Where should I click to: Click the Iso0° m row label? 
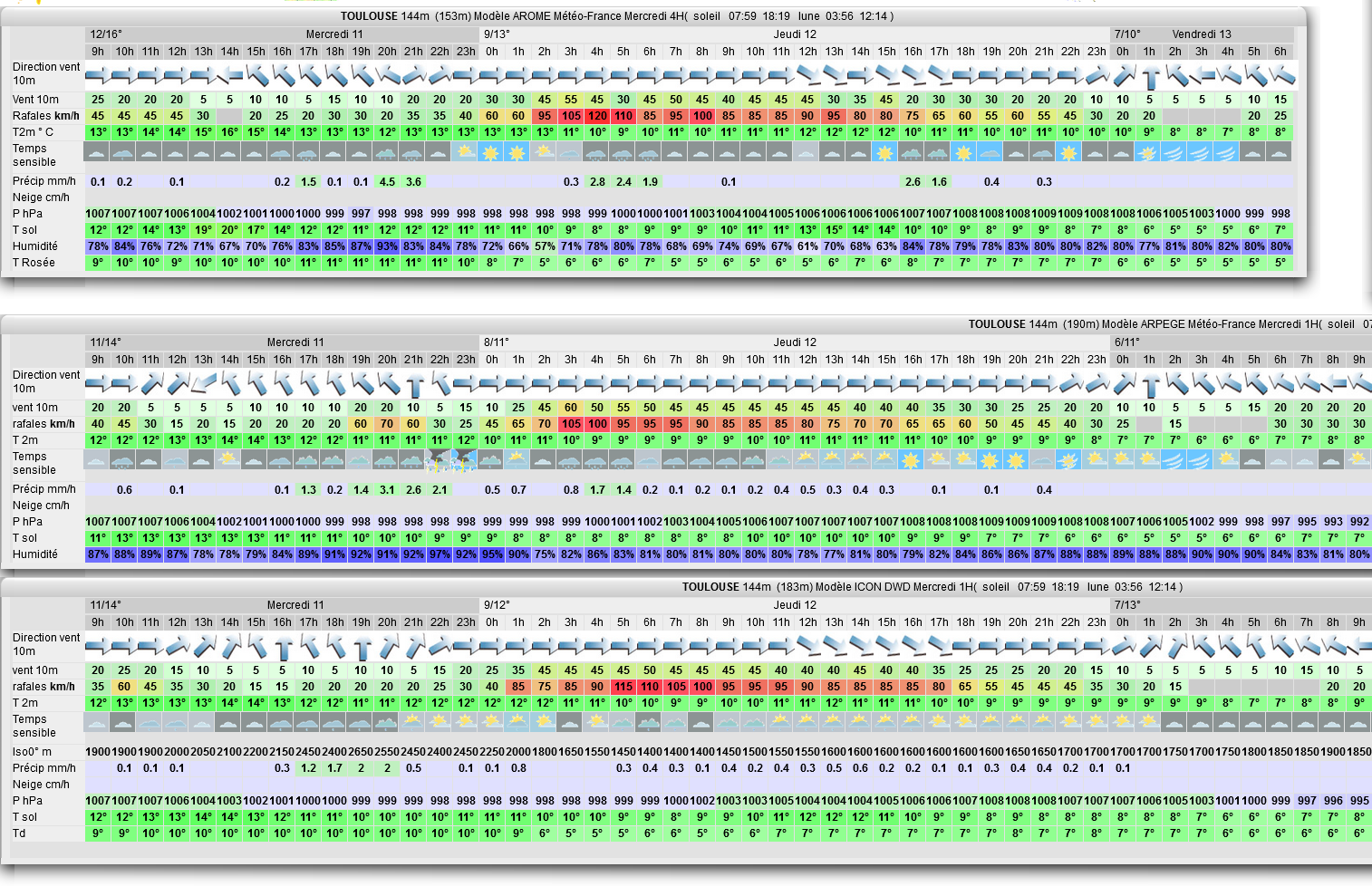point(32,752)
